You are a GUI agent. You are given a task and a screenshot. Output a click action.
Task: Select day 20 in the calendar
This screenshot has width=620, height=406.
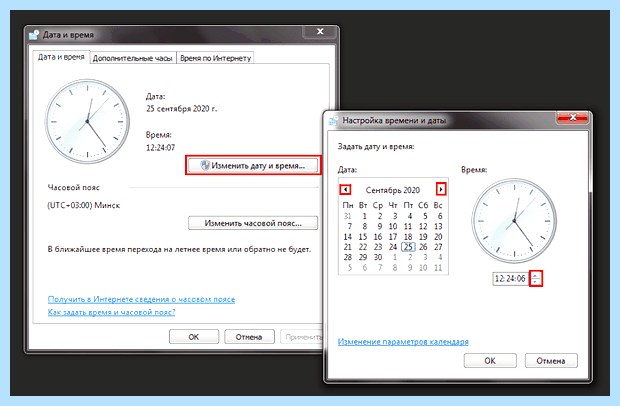[438, 236]
